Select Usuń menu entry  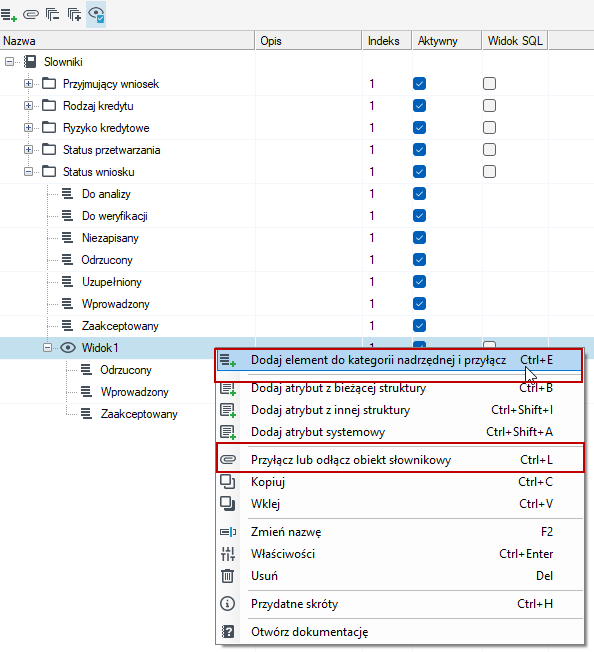[x=399, y=576]
